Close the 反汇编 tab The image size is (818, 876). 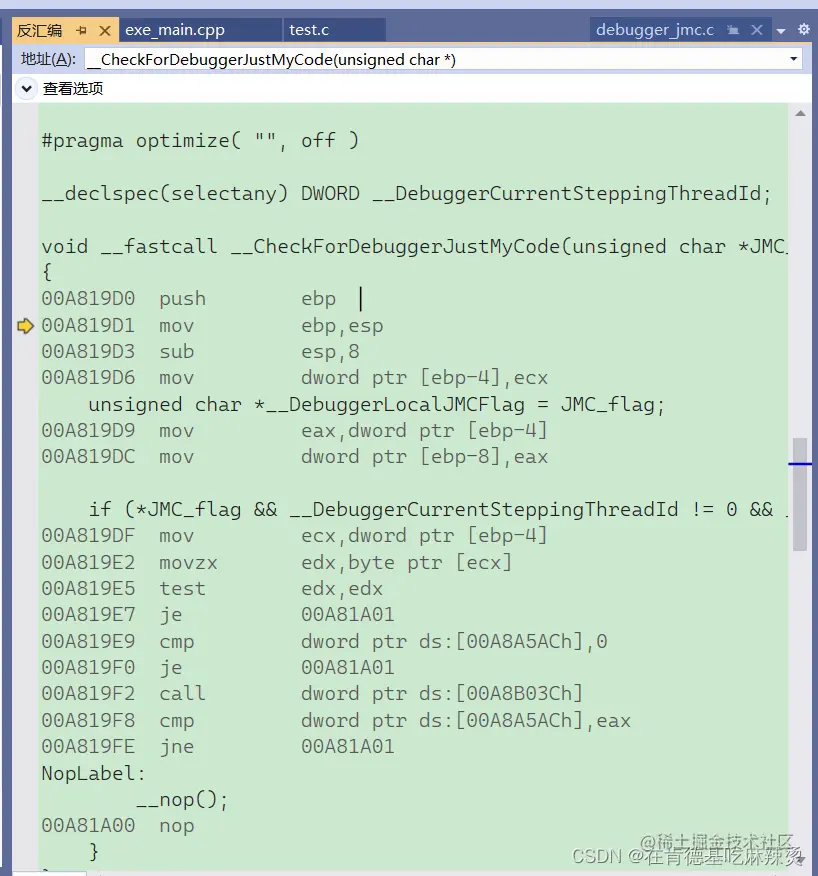(x=104, y=30)
